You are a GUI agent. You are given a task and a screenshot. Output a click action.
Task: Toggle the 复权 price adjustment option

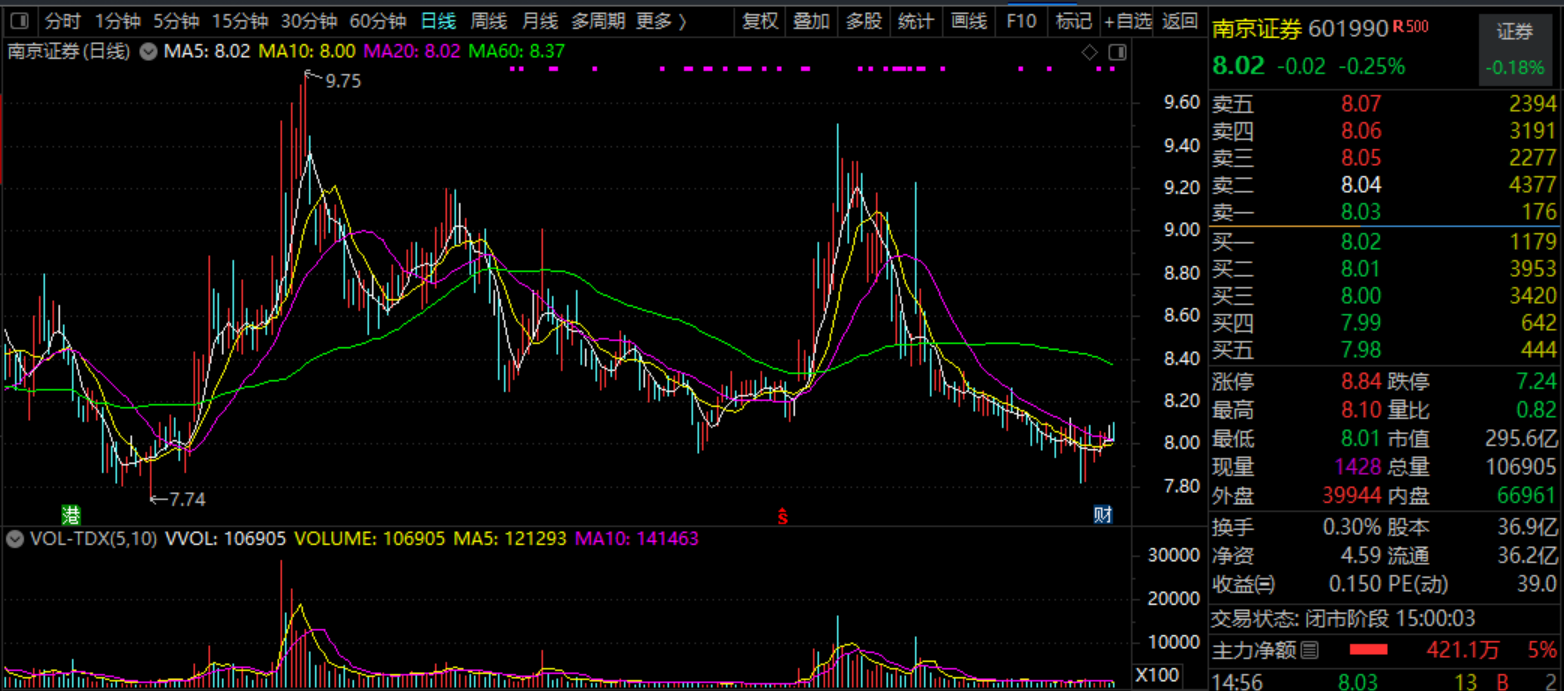point(760,21)
